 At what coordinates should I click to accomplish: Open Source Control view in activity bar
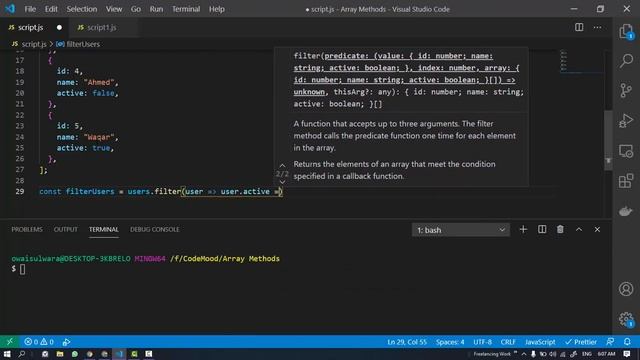626,90
